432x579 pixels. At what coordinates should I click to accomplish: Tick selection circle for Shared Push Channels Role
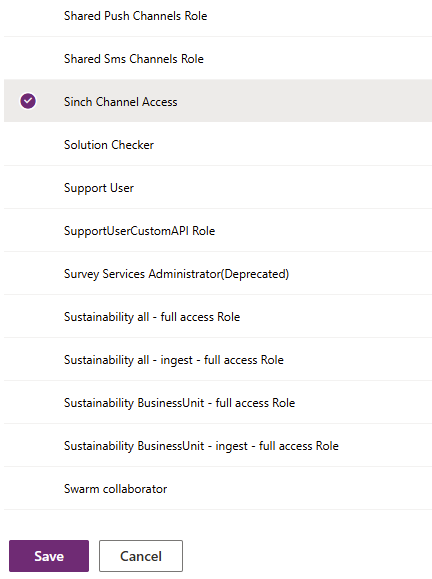click(x=28, y=16)
